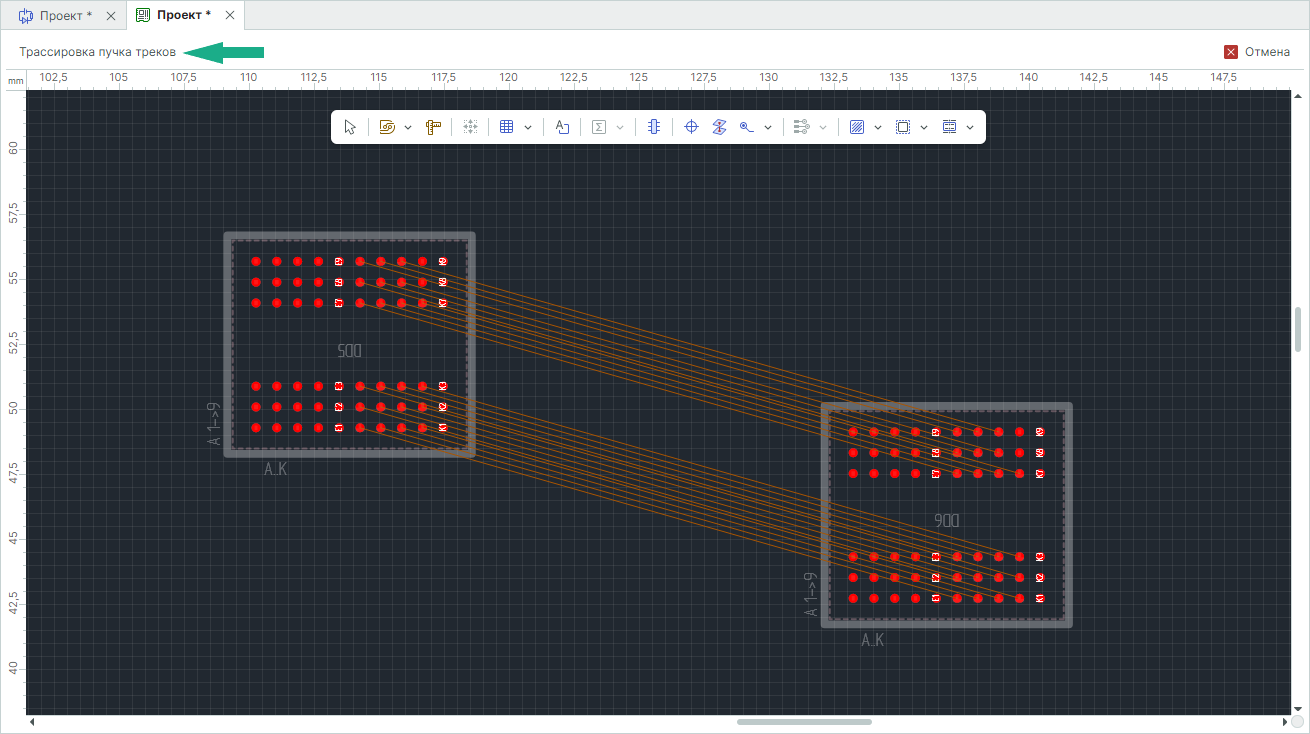Select the arrow pointer tool

click(x=350, y=127)
